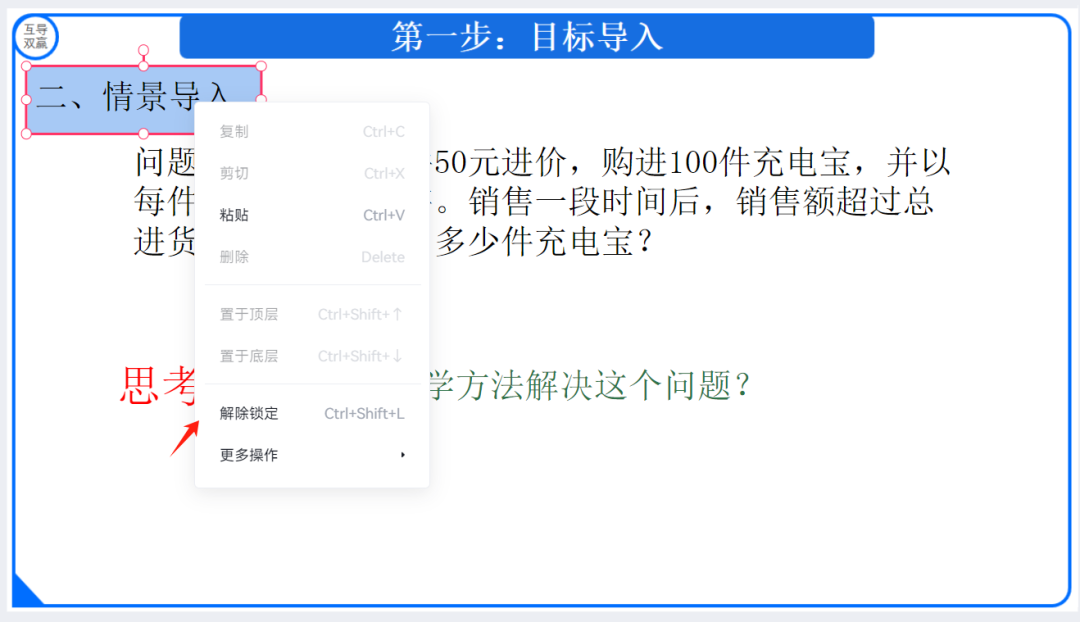Select 置于底层 to send to back
Image resolution: width=1080 pixels, height=622 pixels.
coord(247,355)
